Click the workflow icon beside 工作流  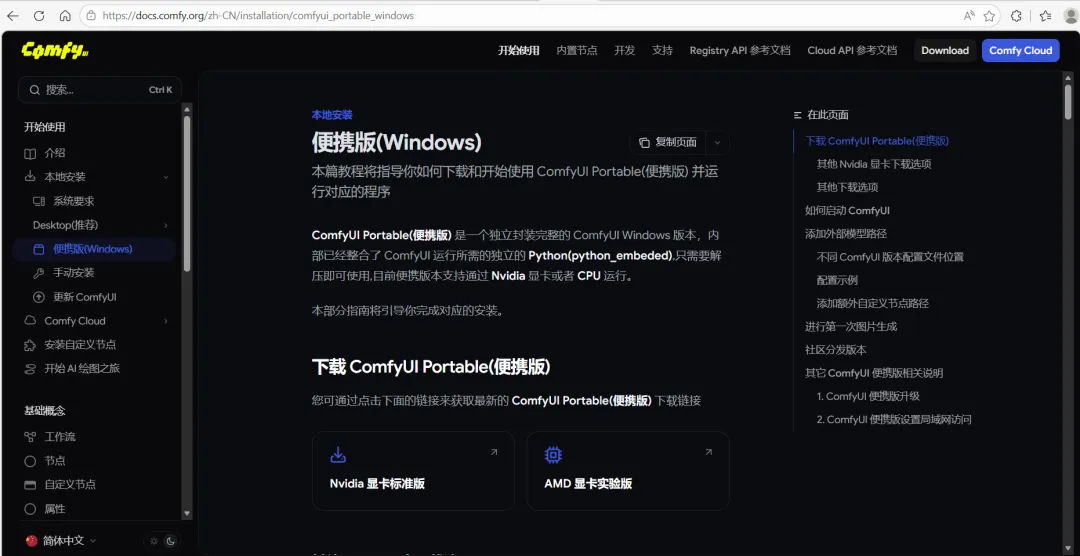[30, 437]
